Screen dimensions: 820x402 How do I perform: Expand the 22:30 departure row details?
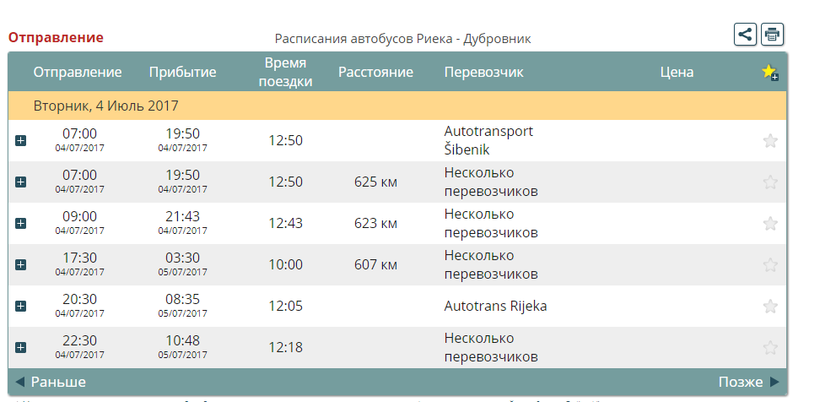(21, 348)
